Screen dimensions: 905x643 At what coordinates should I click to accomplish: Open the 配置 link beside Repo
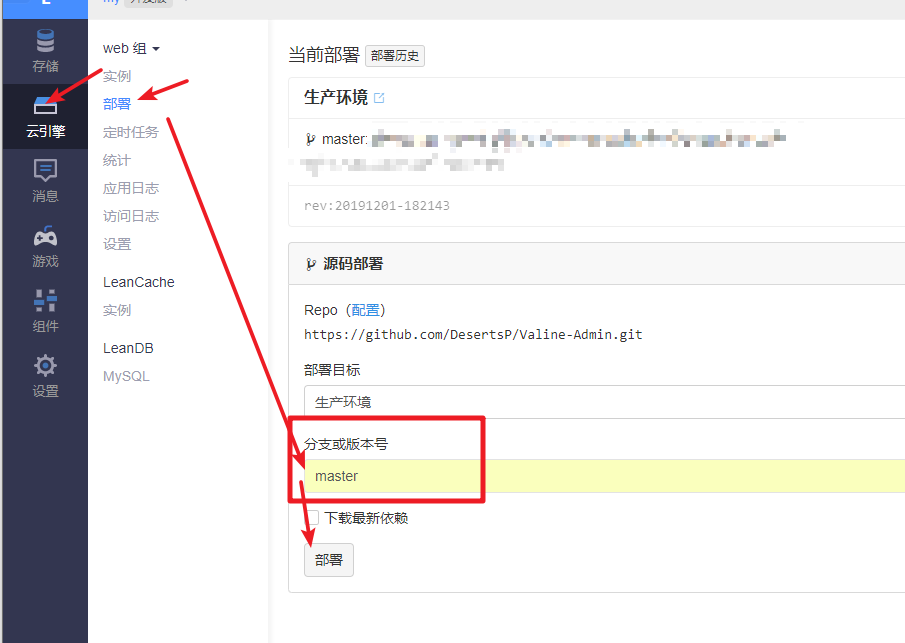click(366, 310)
